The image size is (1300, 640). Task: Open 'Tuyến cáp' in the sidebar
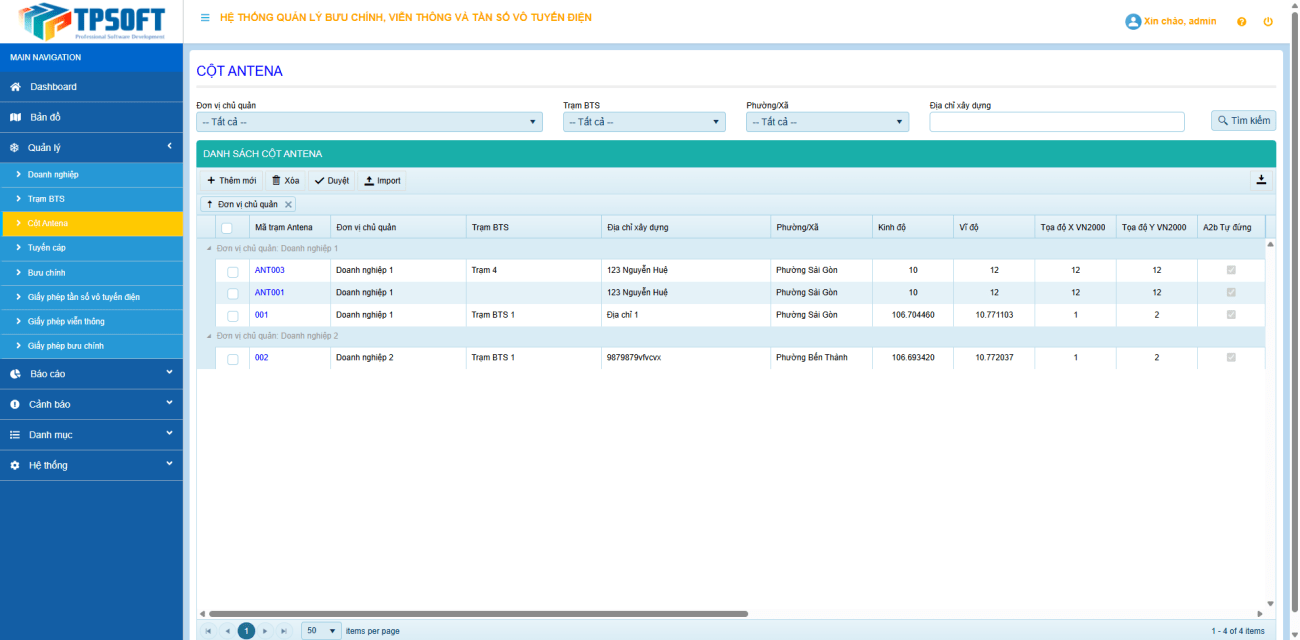47,247
